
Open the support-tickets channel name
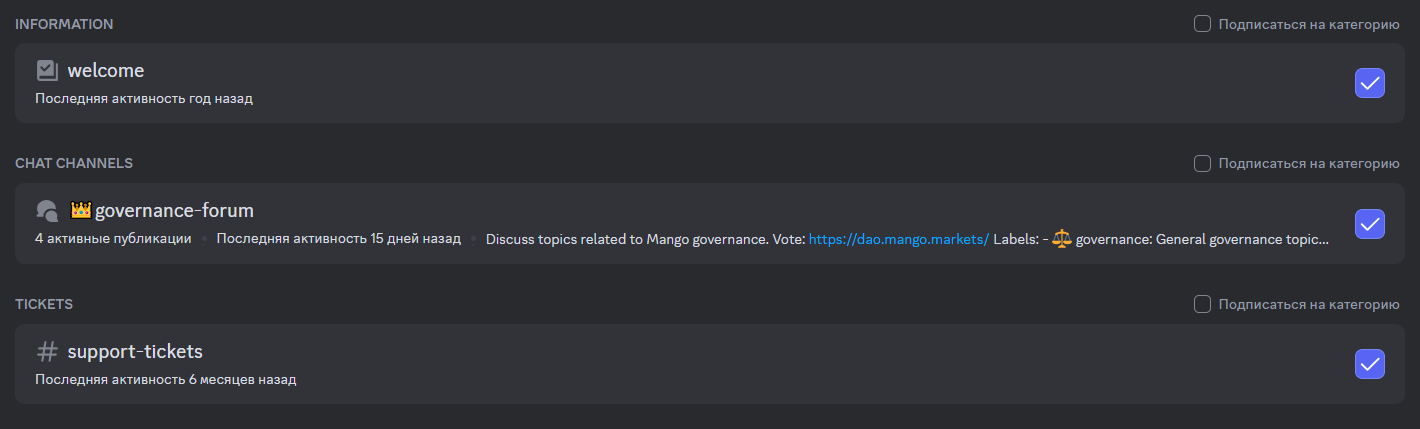coord(135,352)
